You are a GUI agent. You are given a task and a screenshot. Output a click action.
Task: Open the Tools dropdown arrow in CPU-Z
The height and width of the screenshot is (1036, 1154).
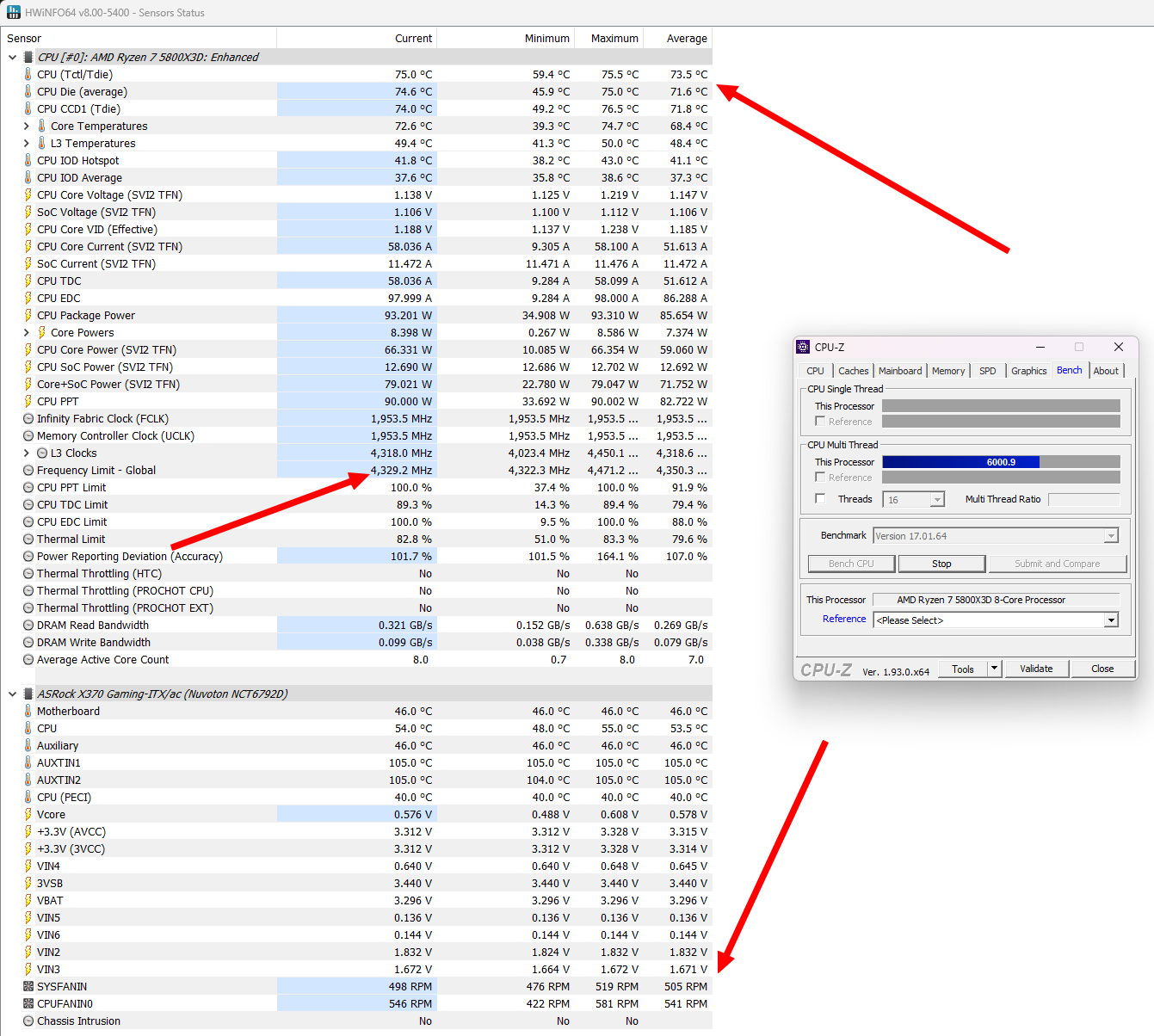click(x=995, y=669)
